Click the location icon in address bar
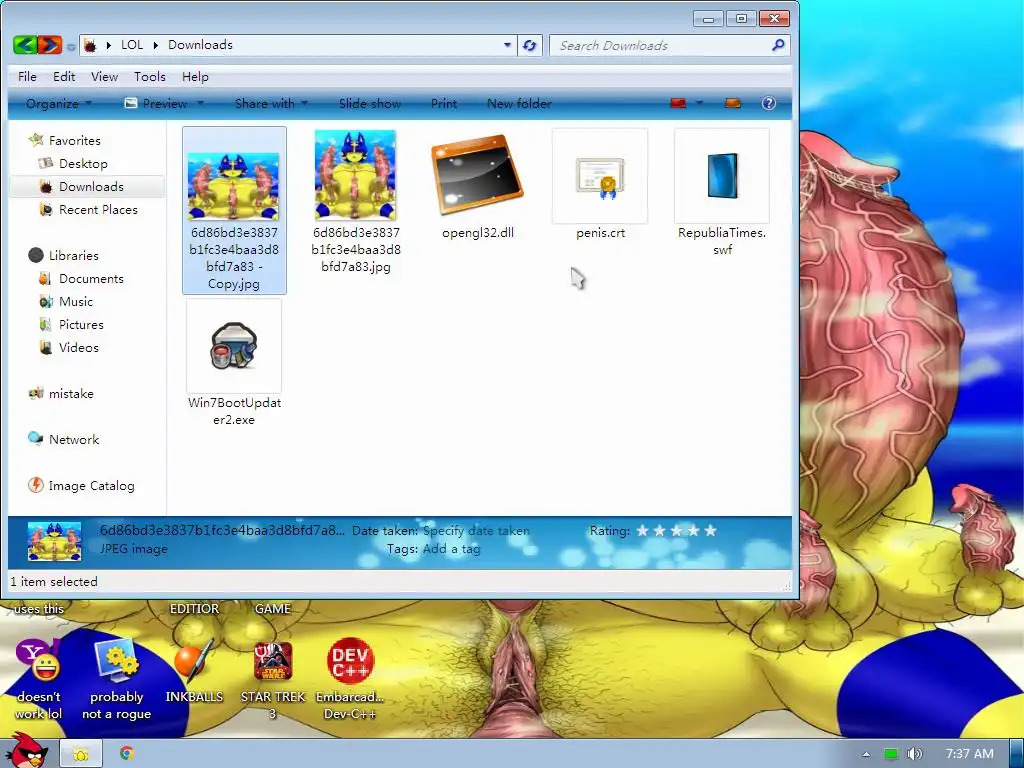Viewport: 1024px width, 768px height. click(91, 45)
